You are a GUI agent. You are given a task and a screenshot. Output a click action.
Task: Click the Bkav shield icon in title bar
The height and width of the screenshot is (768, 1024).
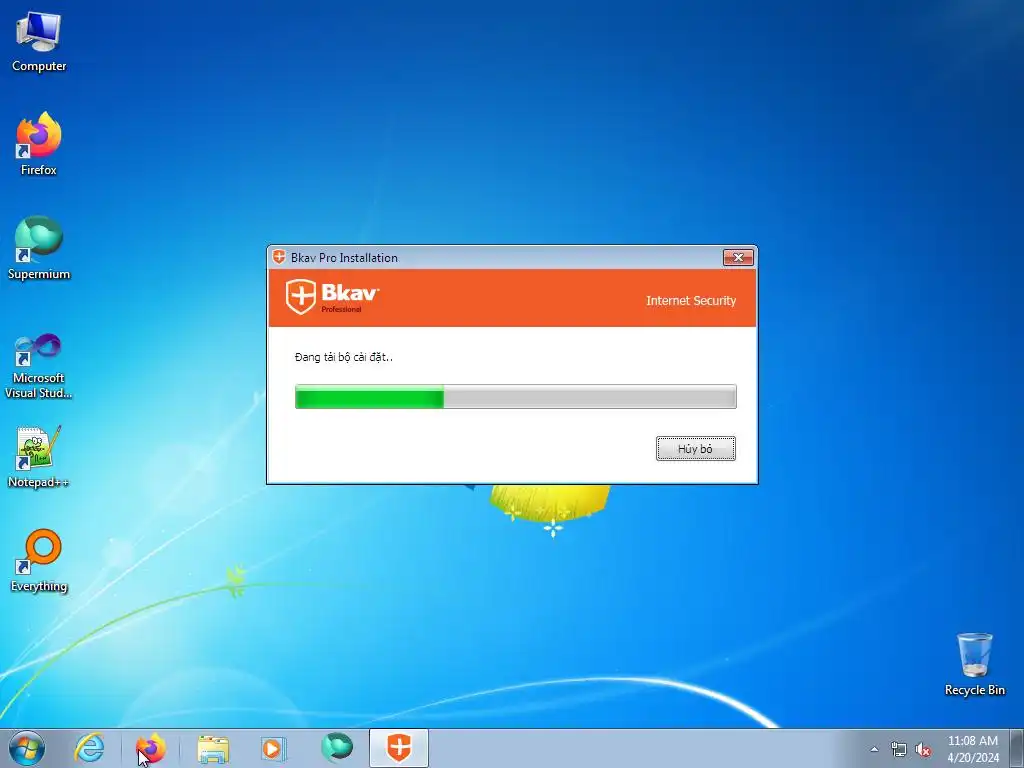(279, 257)
